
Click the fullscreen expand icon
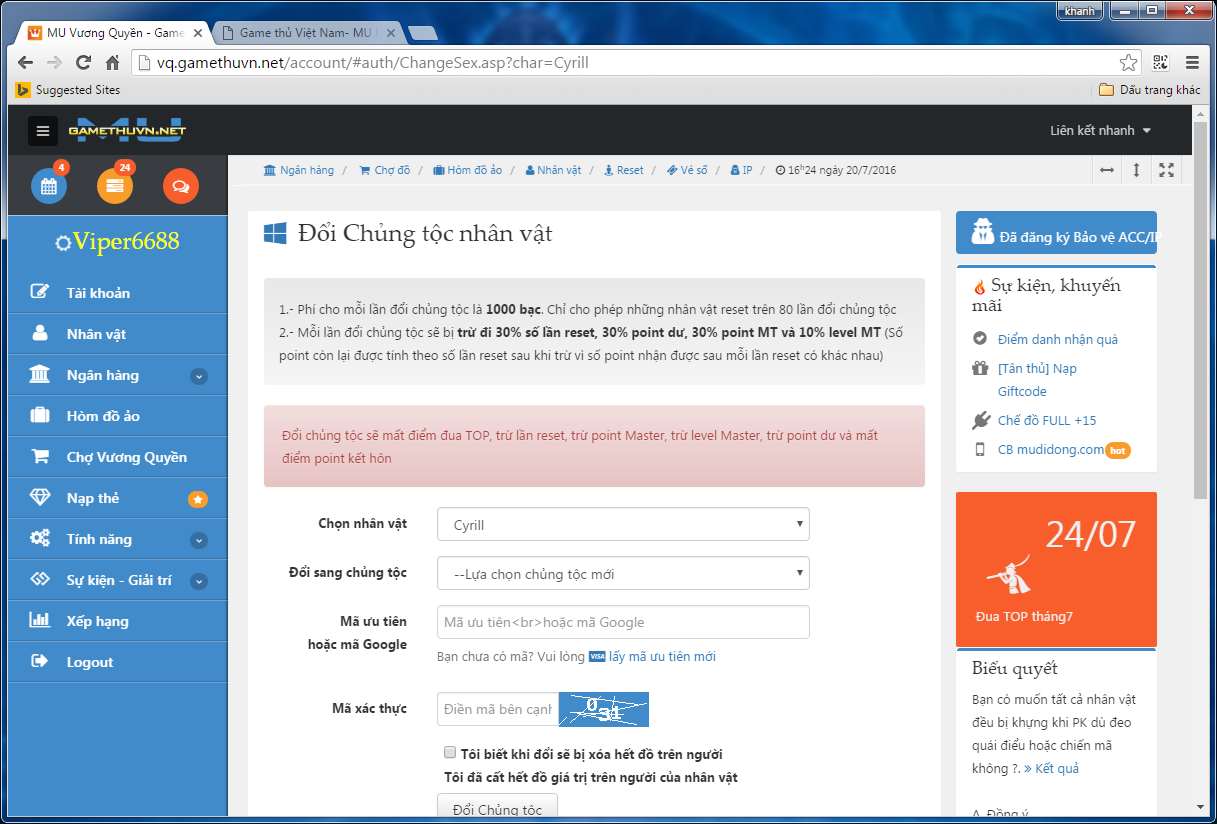tap(1166, 170)
